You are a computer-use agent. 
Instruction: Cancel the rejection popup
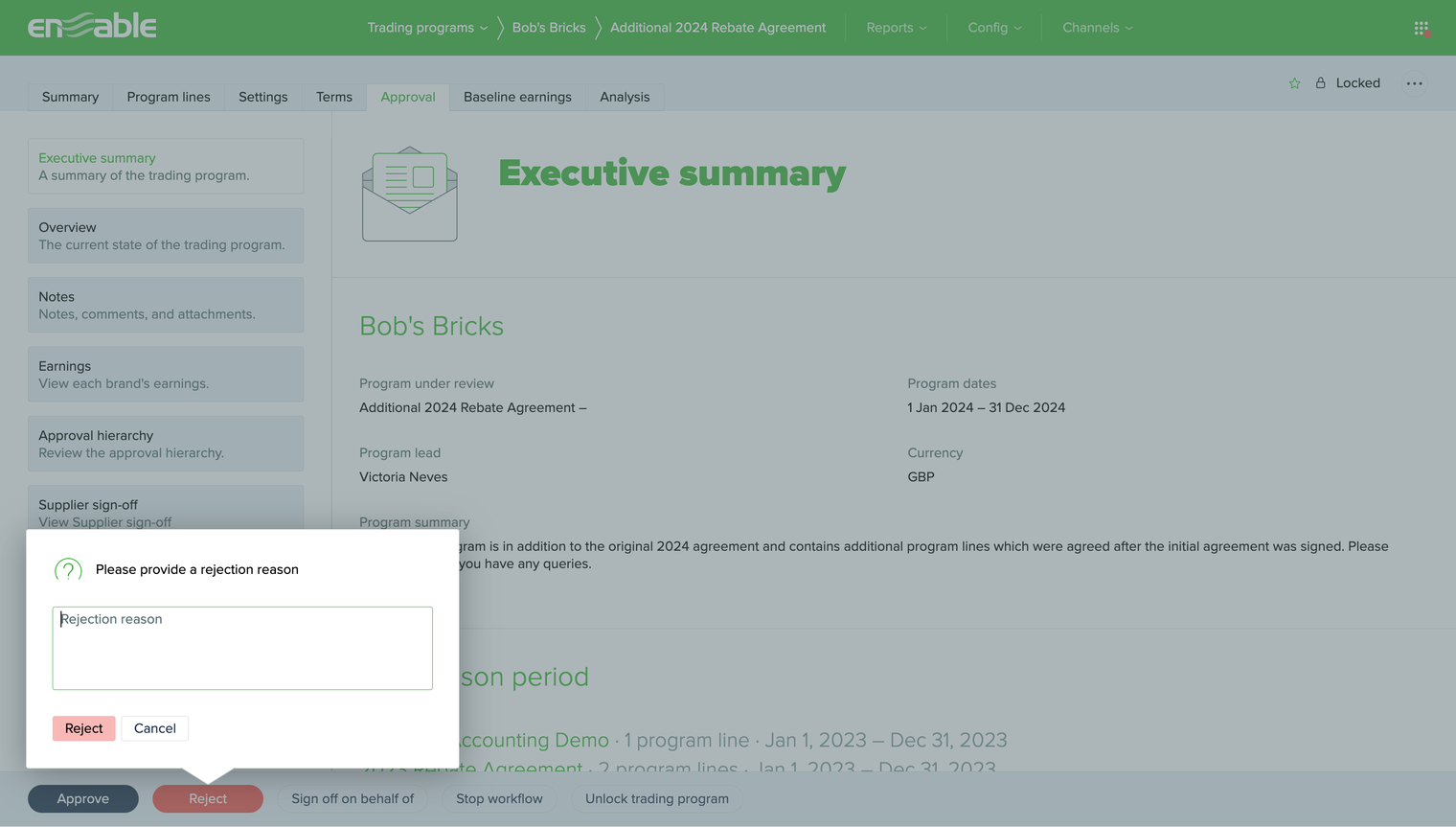coord(155,728)
